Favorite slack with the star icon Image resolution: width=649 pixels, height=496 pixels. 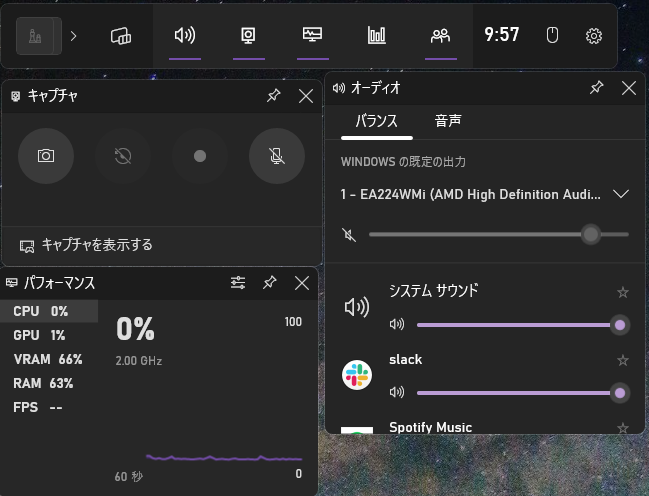pos(623,360)
